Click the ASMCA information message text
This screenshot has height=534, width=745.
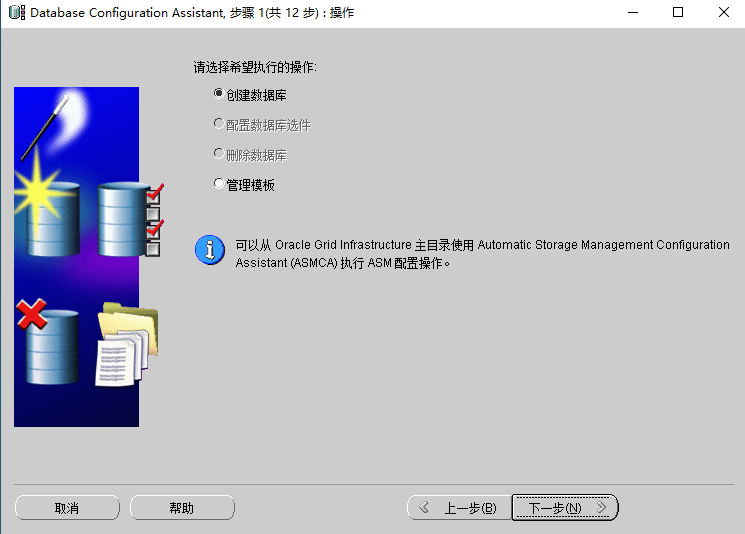coord(482,254)
